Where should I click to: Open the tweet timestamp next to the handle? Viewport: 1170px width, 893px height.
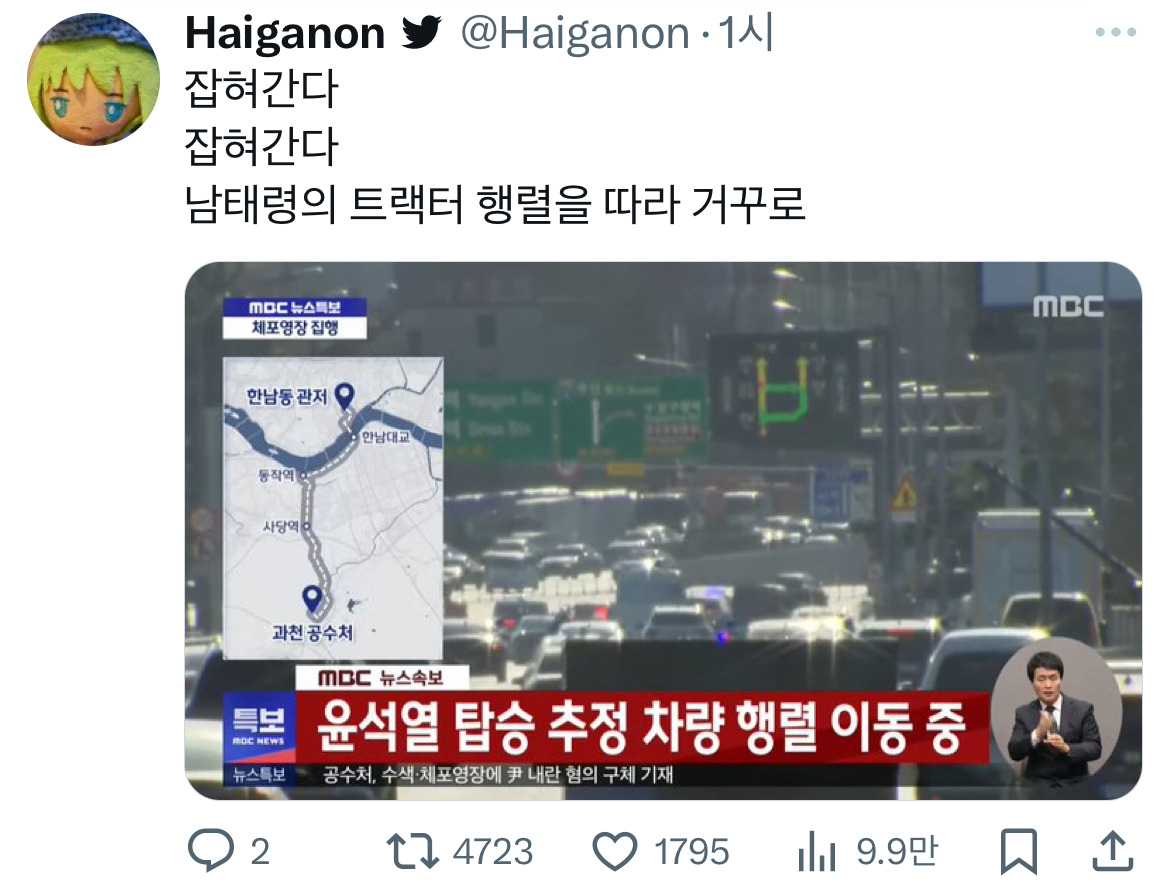click(x=746, y=33)
